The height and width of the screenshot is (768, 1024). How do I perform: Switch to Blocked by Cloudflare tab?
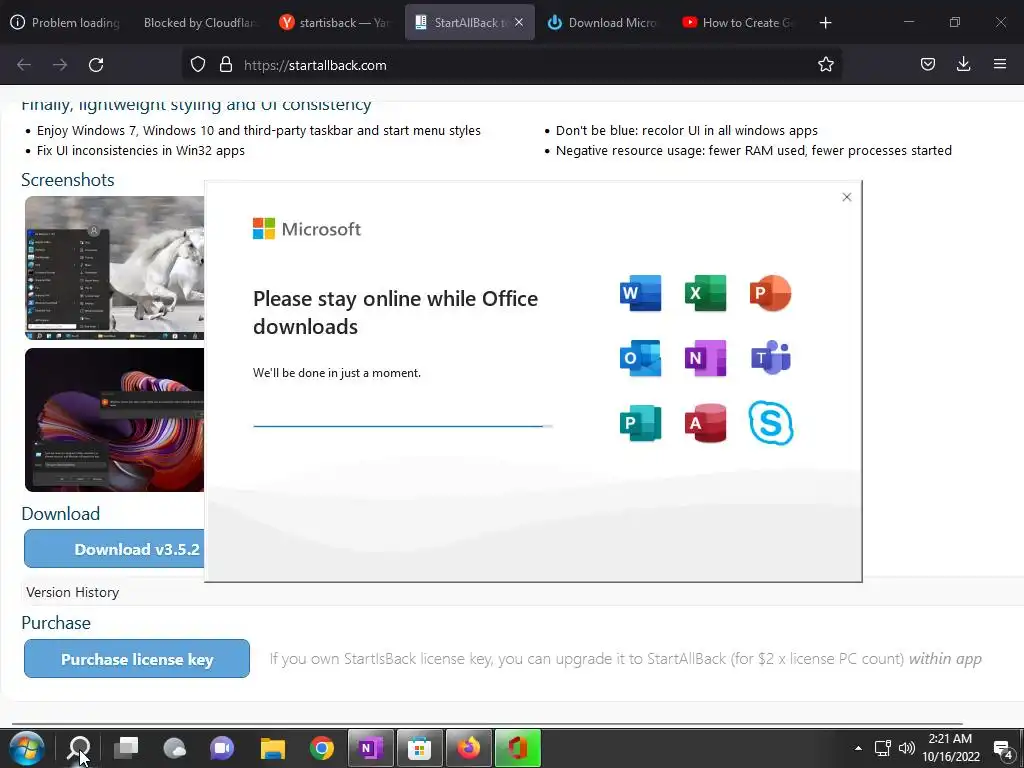tap(199, 23)
